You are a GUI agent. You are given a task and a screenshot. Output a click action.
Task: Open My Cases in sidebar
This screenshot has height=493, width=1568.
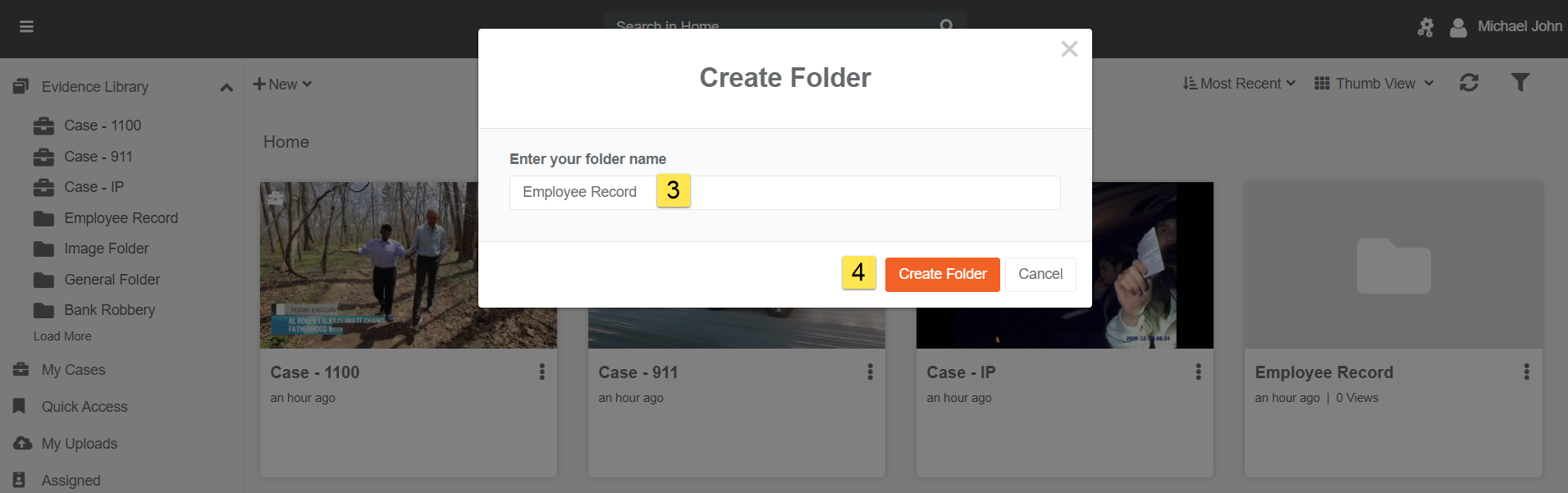[73, 370]
